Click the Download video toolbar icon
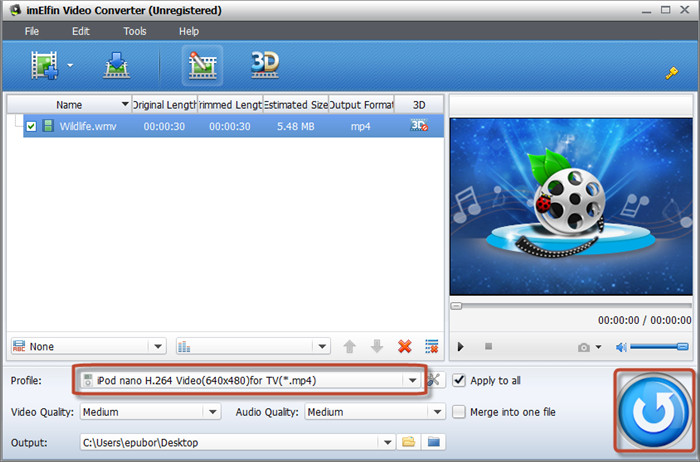Screen dimensions: 700x462 pyautogui.click(x=117, y=66)
